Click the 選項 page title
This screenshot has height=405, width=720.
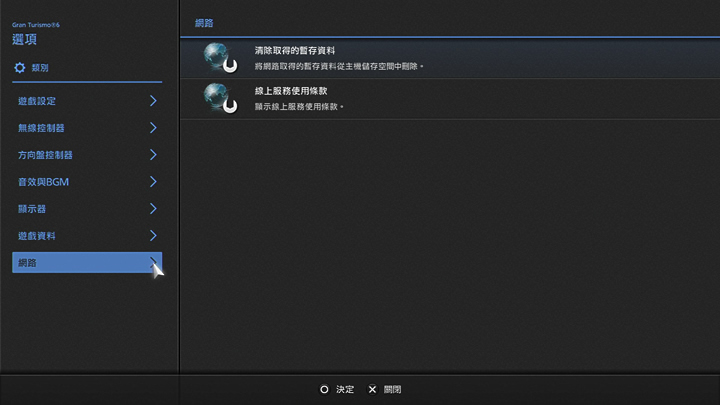point(25,39)
